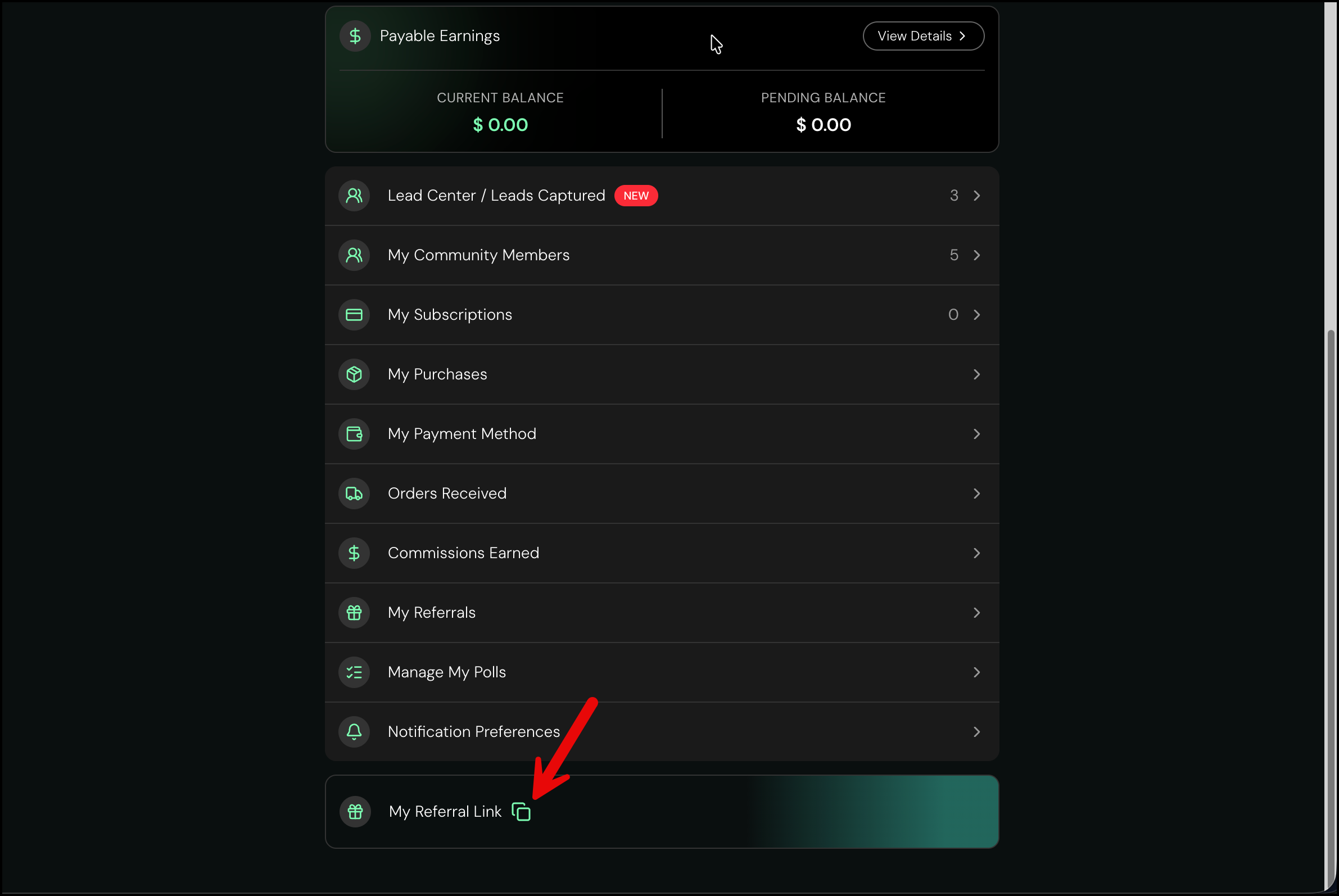The width and height of the screenshot is (1339, 896).
Task: Click the NEW badge on Lead Center
Action: click(x=636, y=196)
